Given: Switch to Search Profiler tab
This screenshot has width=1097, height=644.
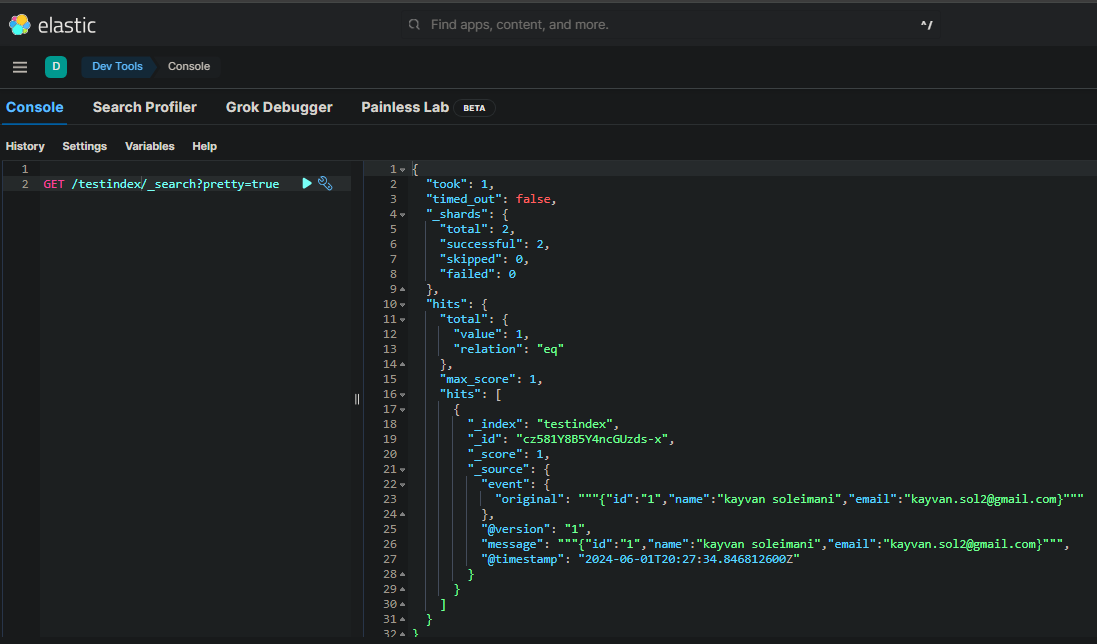Looking at the screenshot, I should [145, 107].
